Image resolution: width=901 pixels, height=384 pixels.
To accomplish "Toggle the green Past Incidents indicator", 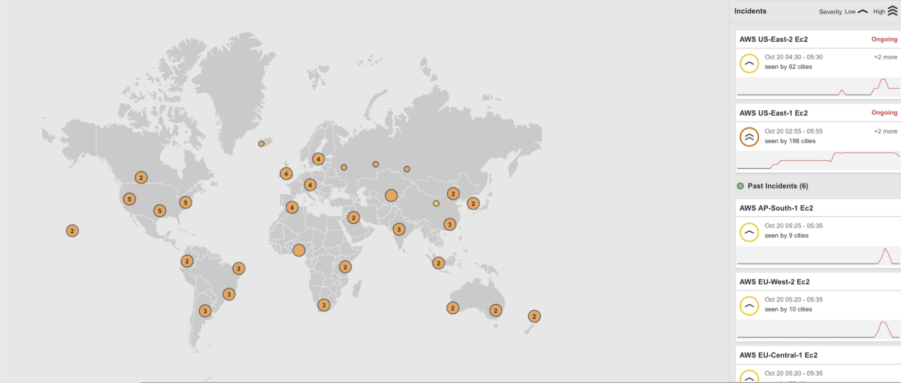I will coord(740,186).
